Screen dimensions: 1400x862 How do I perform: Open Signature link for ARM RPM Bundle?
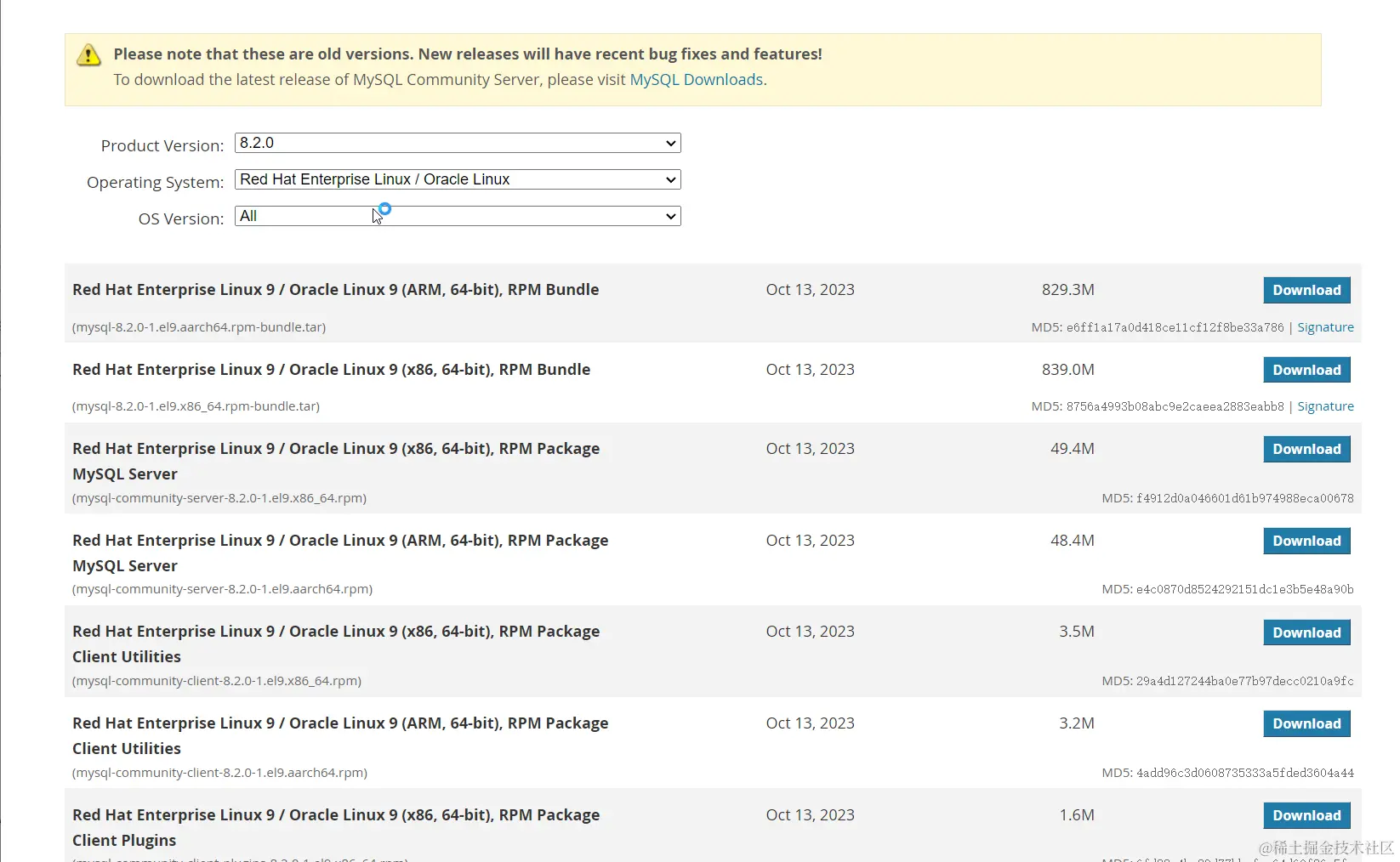coord(1325,327)
